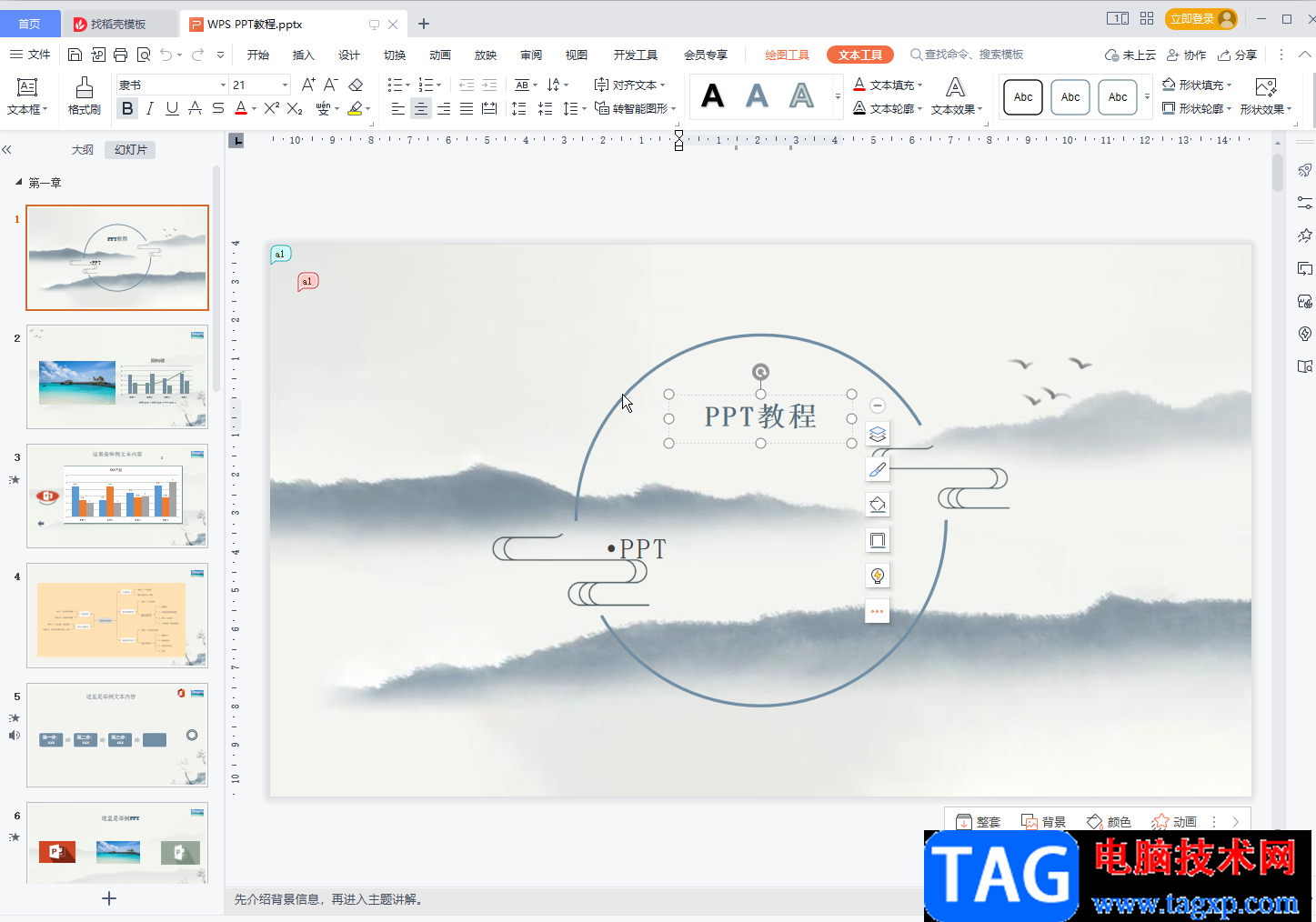Click the Redo arrow icon
The image size is (1316, 922).
click(x=197, y=55)
